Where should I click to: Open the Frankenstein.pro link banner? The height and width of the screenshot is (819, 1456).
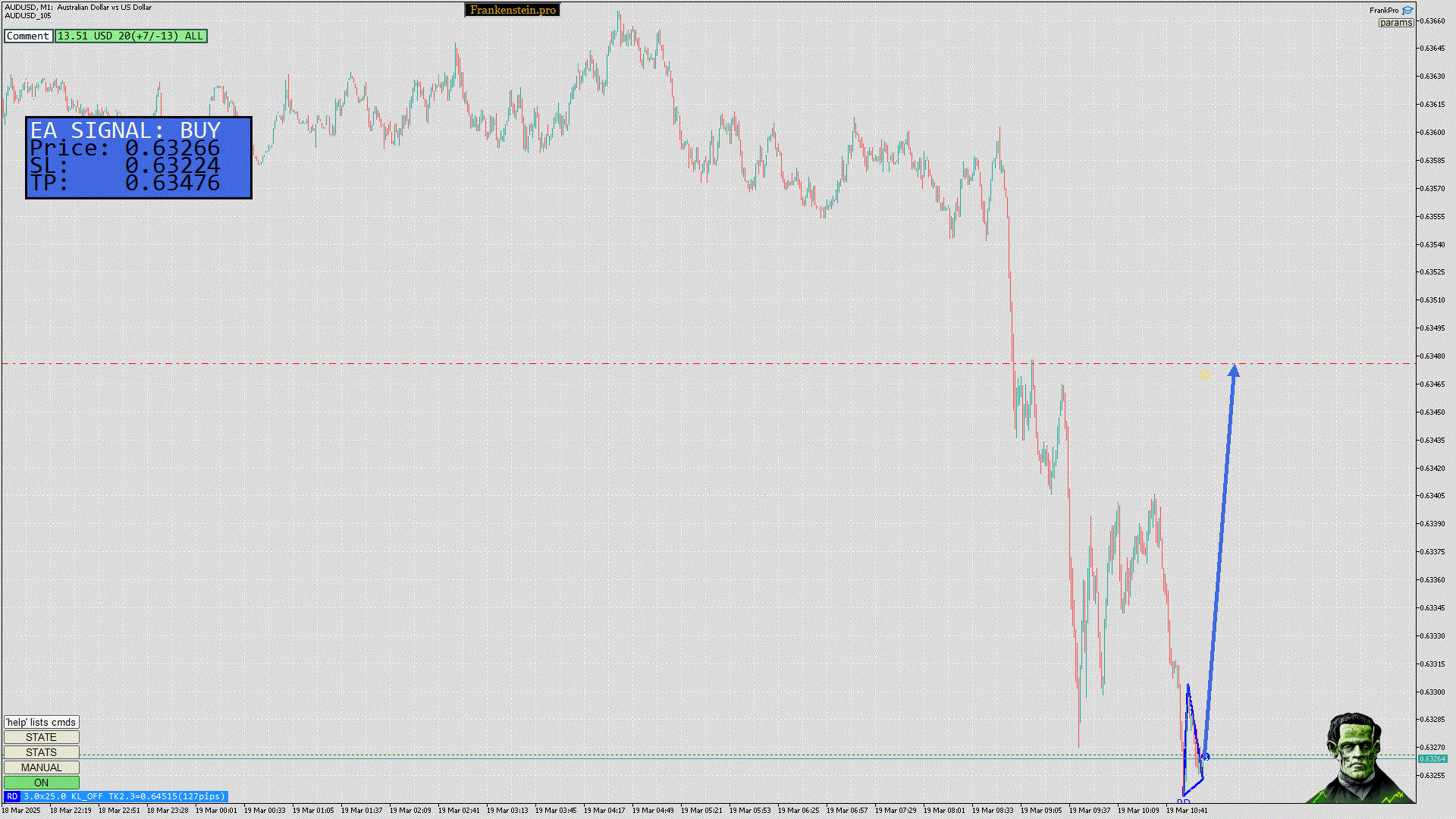(x=512, y=10)
